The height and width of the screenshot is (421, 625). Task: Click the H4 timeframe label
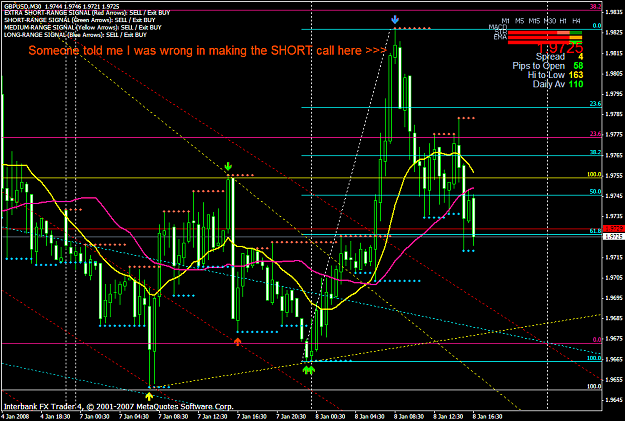576,21
